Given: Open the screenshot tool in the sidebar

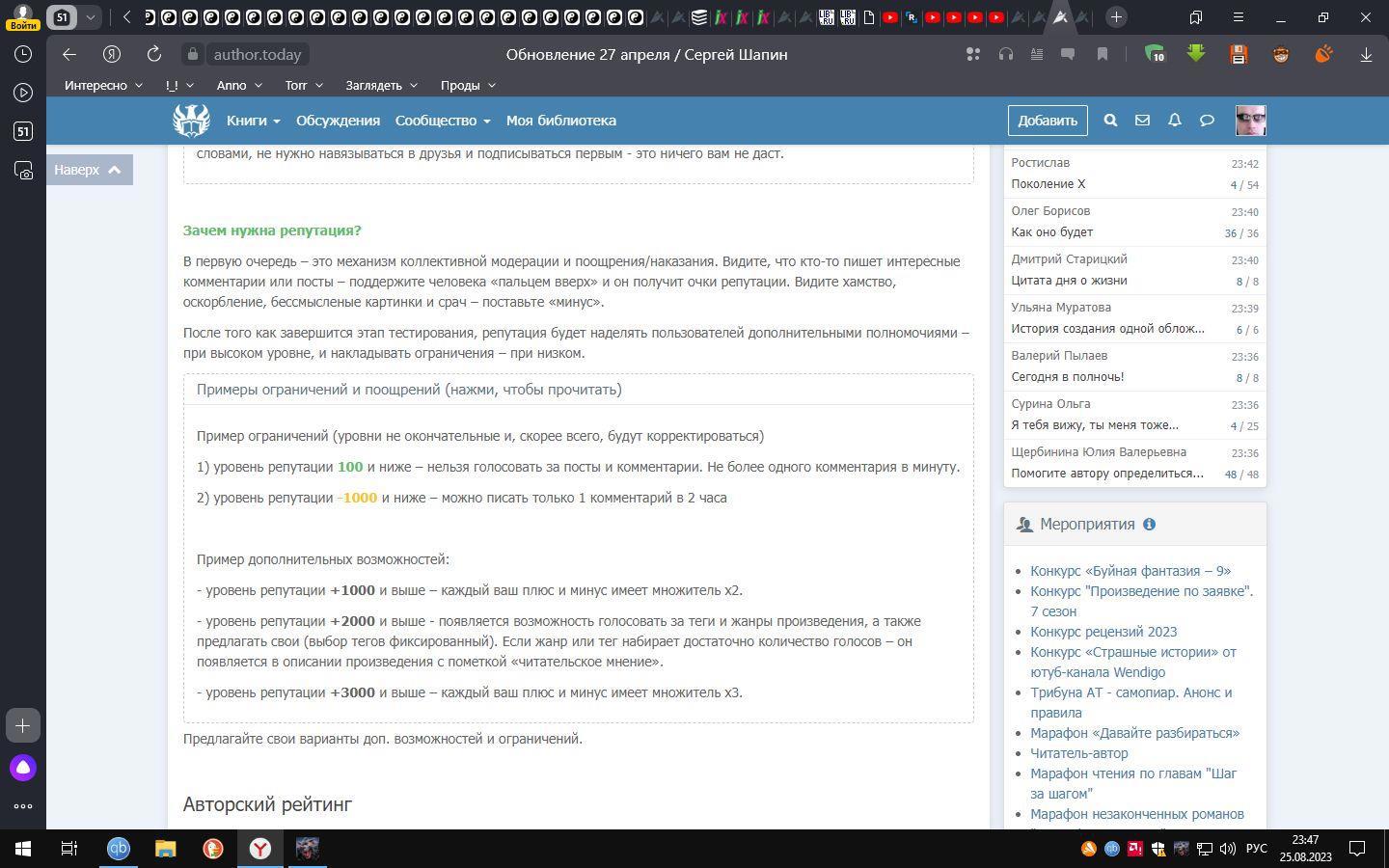Looking at the screenshot, I should pos(23,170).
